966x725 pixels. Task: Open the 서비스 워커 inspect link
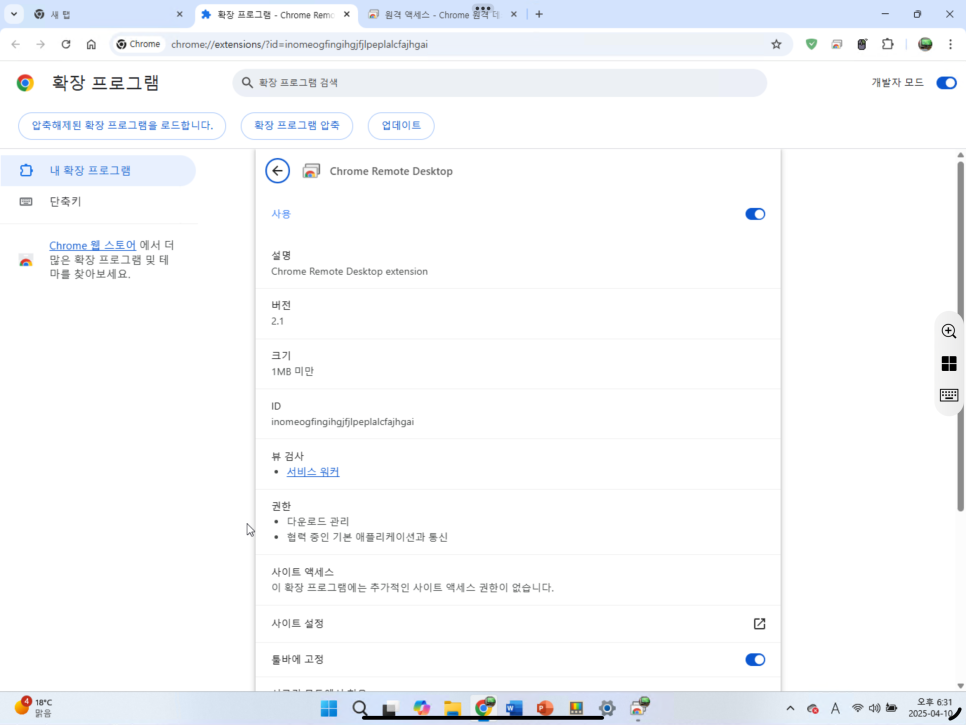pyautogui.click(x=313, y=471)
